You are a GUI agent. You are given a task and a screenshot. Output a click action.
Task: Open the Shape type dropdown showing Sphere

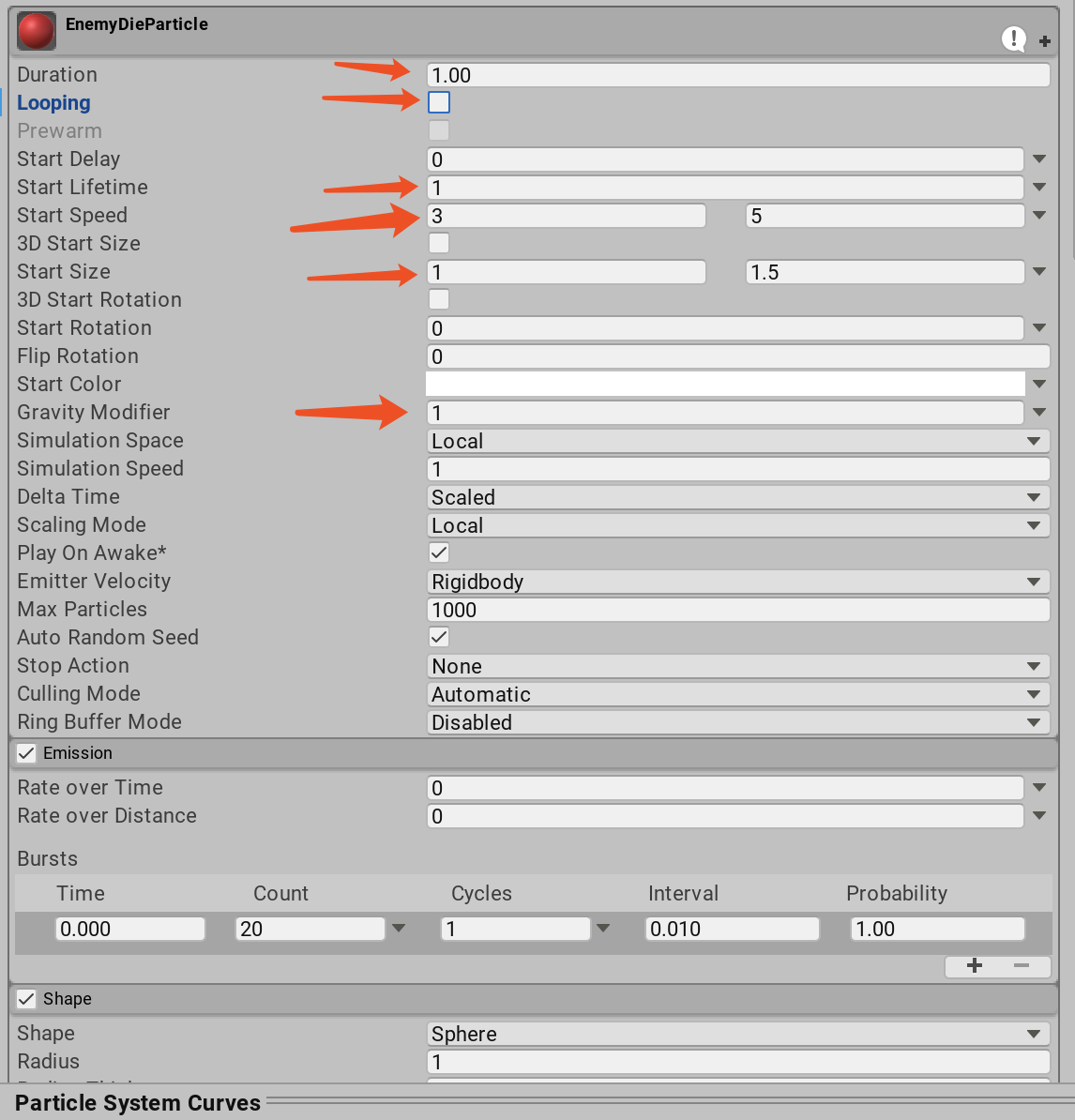point(738,1034)
